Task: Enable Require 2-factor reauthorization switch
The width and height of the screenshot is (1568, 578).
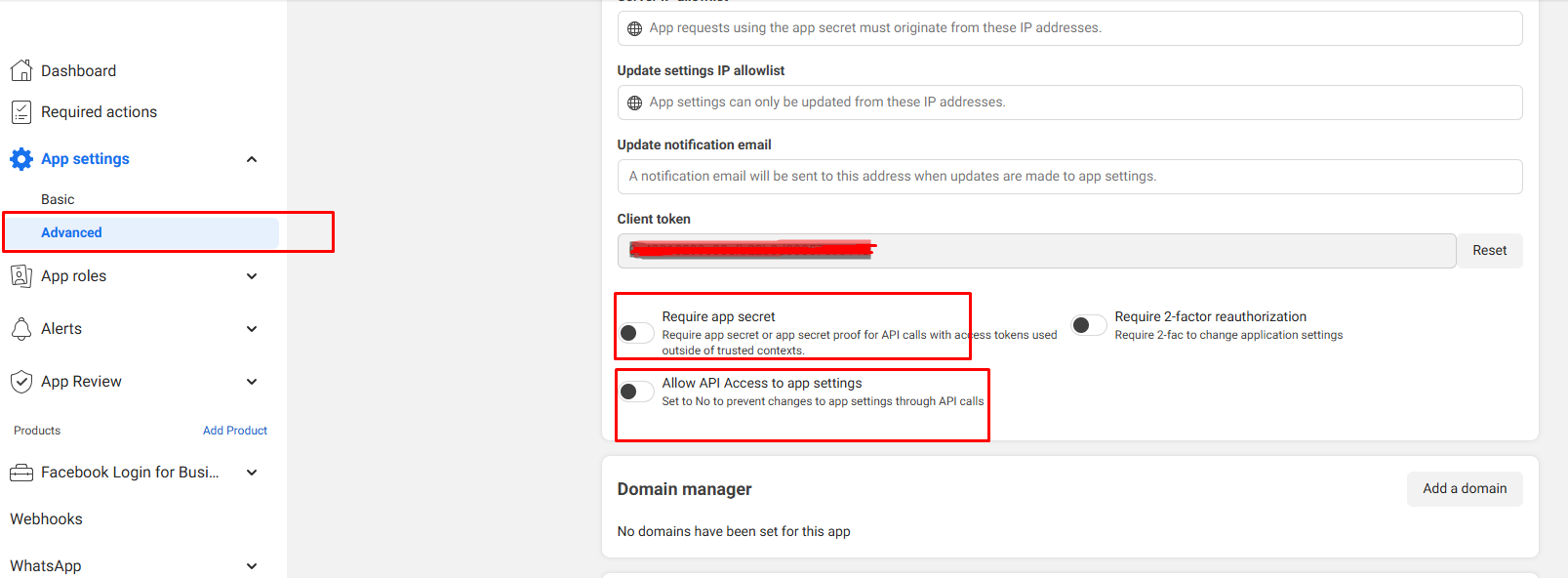Action: 1089,325
